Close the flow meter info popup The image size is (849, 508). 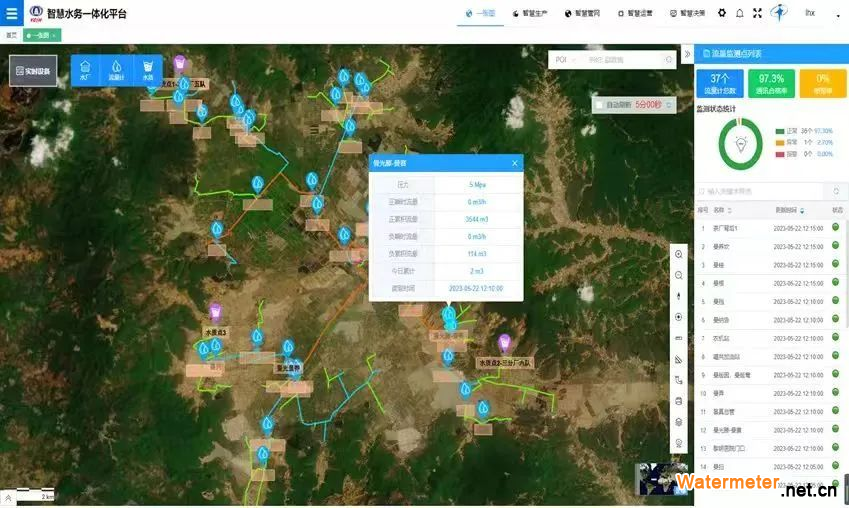[x=515, y=162]
